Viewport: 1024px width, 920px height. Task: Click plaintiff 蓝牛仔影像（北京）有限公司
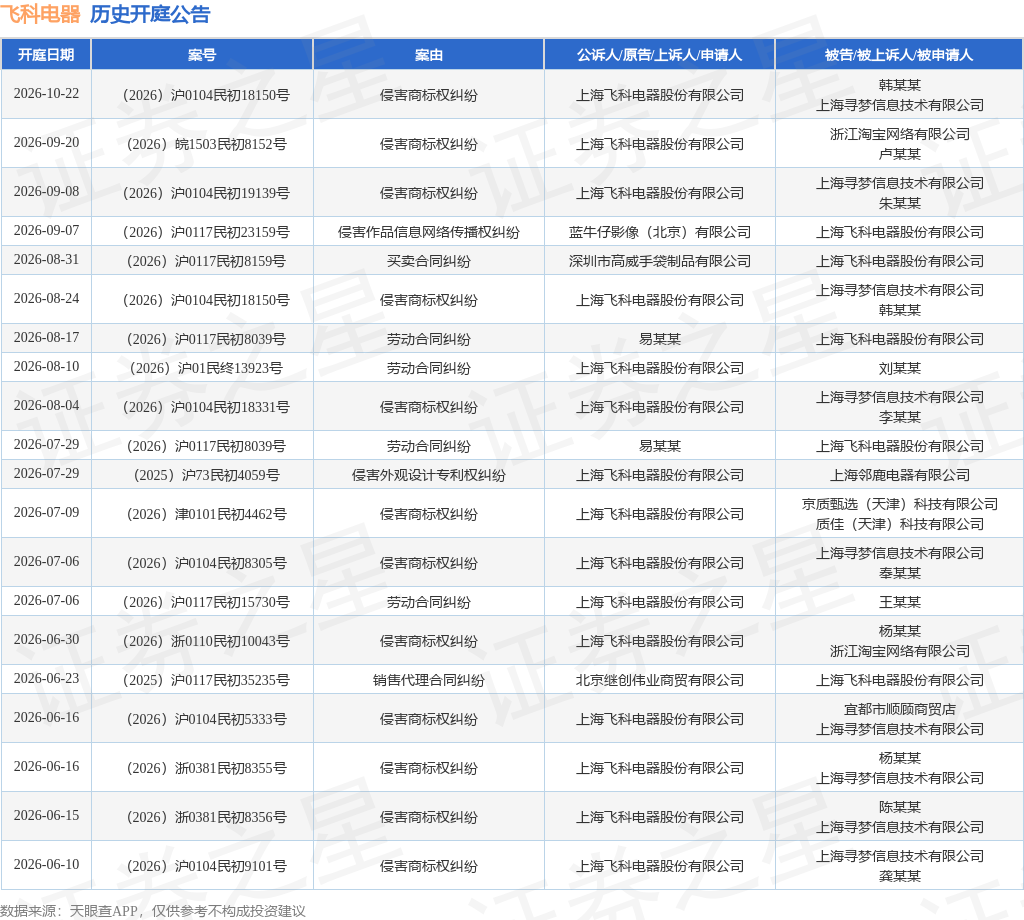(660, 232)
